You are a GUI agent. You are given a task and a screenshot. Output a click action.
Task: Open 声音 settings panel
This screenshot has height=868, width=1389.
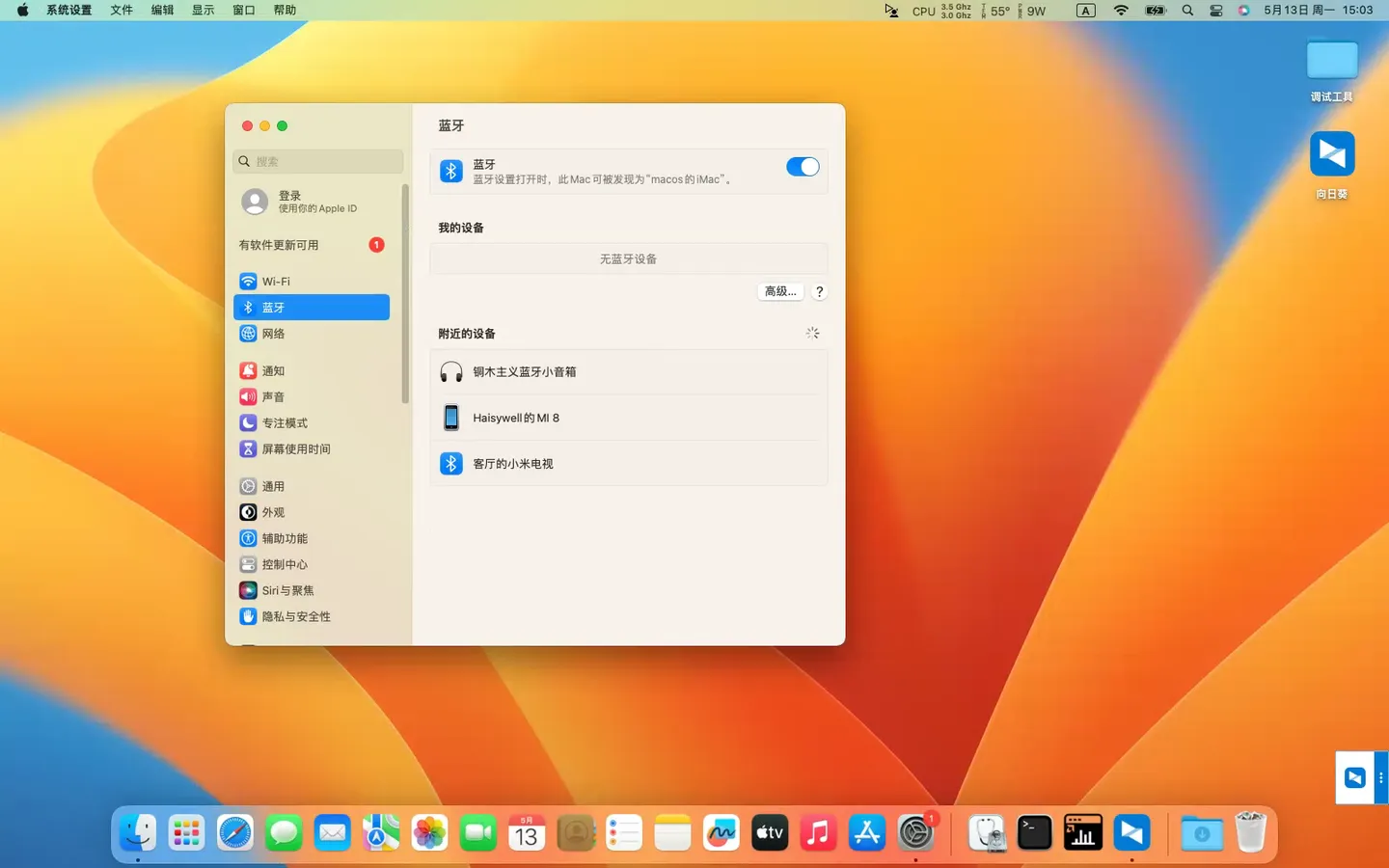[273, 396]
